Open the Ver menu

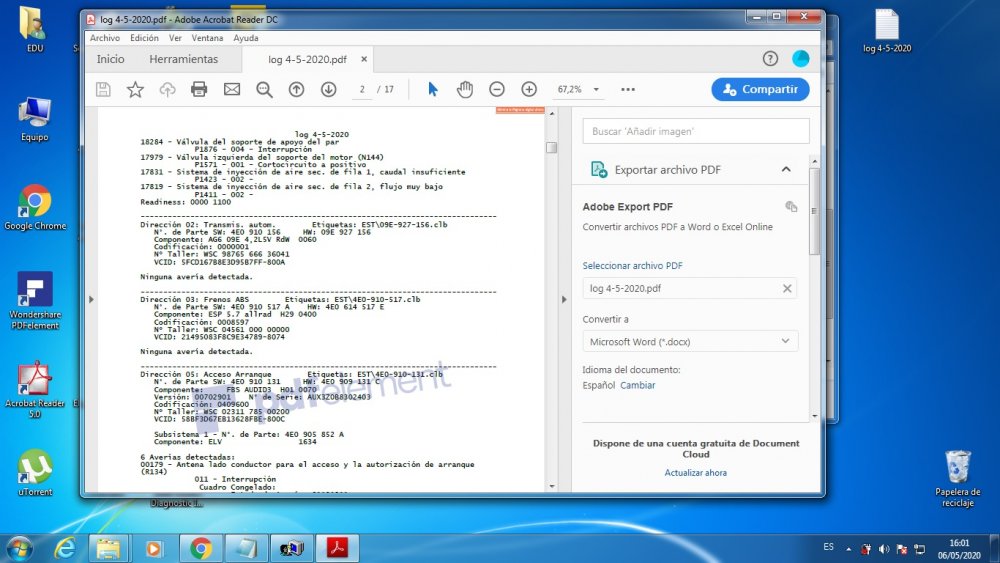pyautogui.click(x=175, y=38)
